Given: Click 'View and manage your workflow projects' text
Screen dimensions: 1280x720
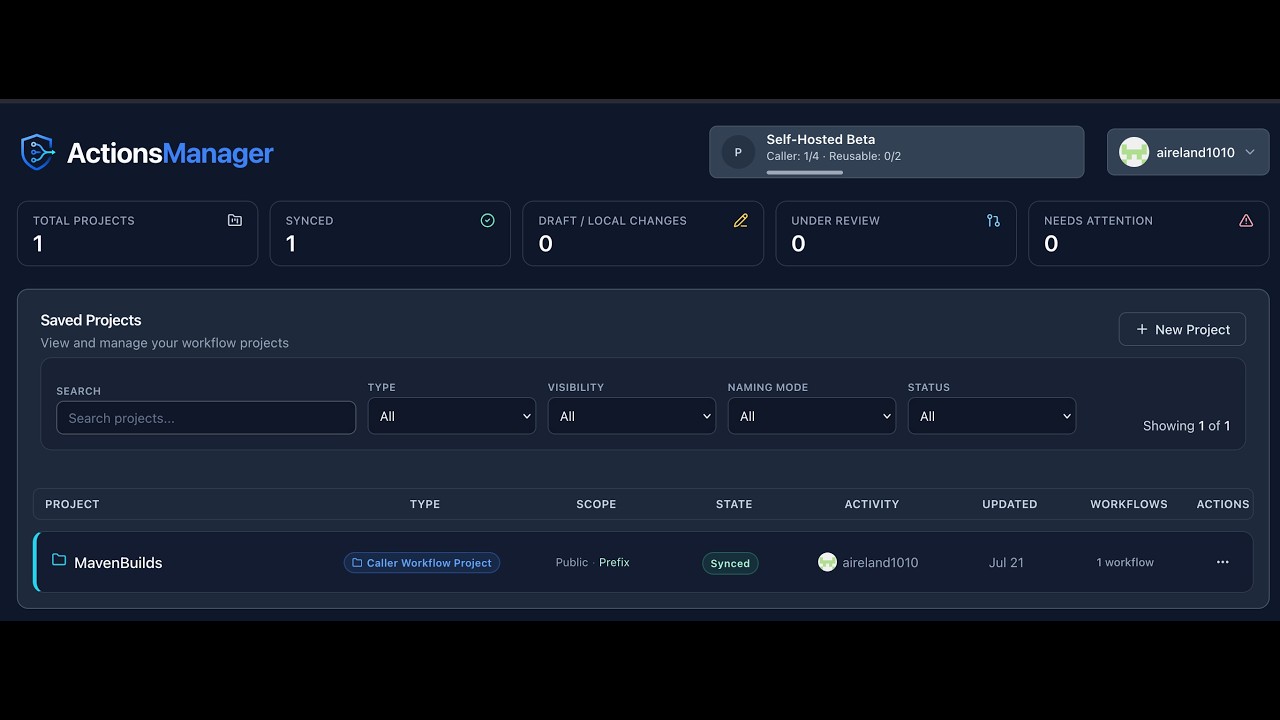Looking at the screenshot, I should (165, 342).
